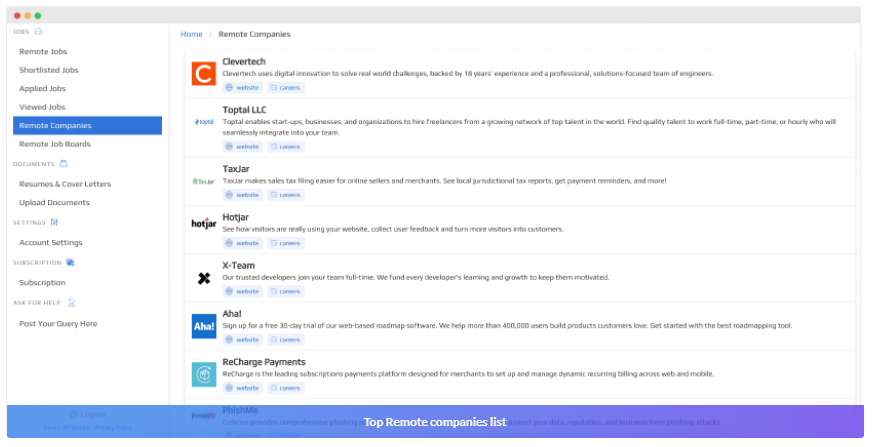This screenshot has height=447, width=873.
Task: Click the X-Team company name
Action: [238, 266]
